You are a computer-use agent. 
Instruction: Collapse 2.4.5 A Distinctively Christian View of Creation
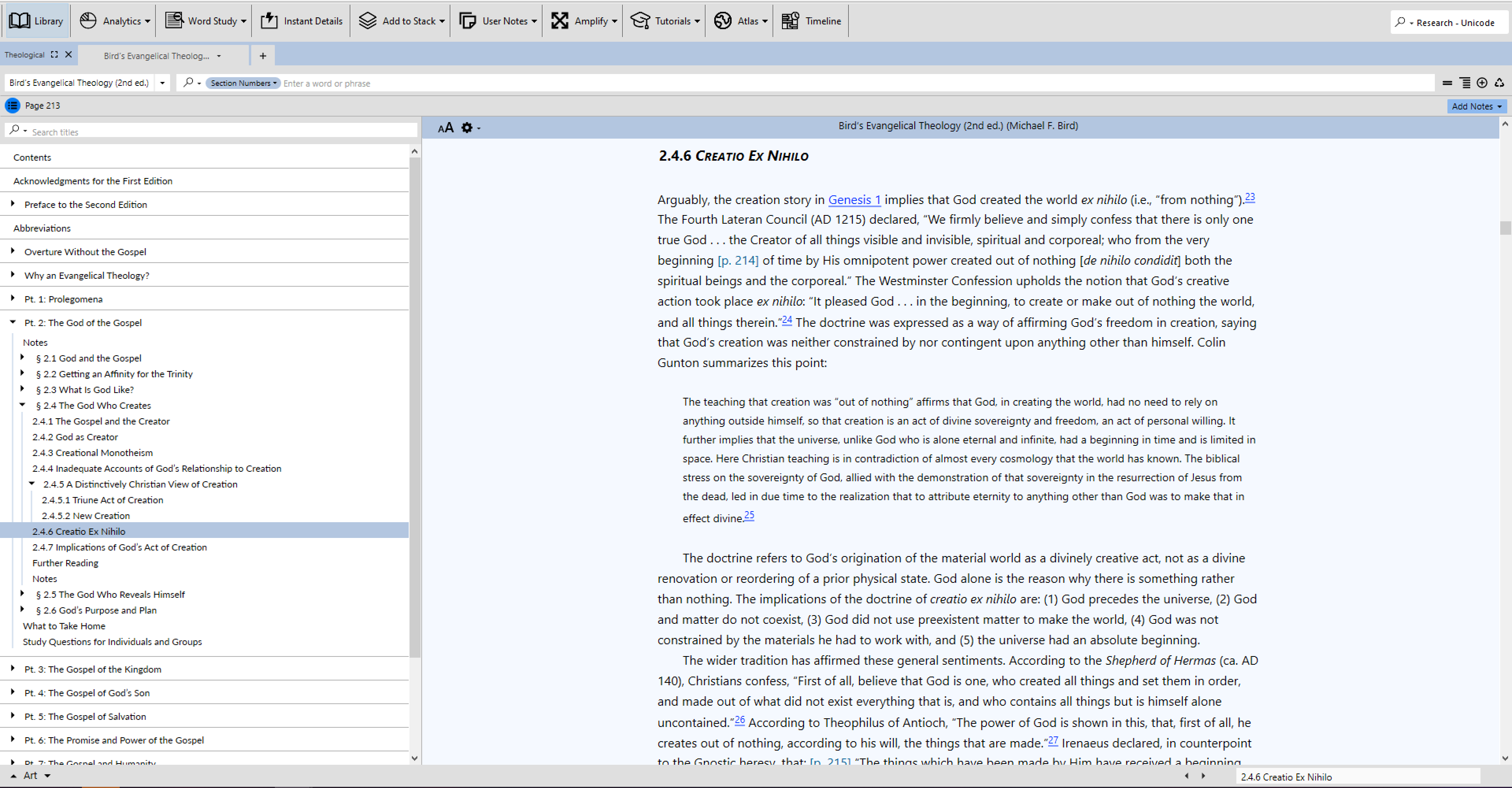point(31,483)
